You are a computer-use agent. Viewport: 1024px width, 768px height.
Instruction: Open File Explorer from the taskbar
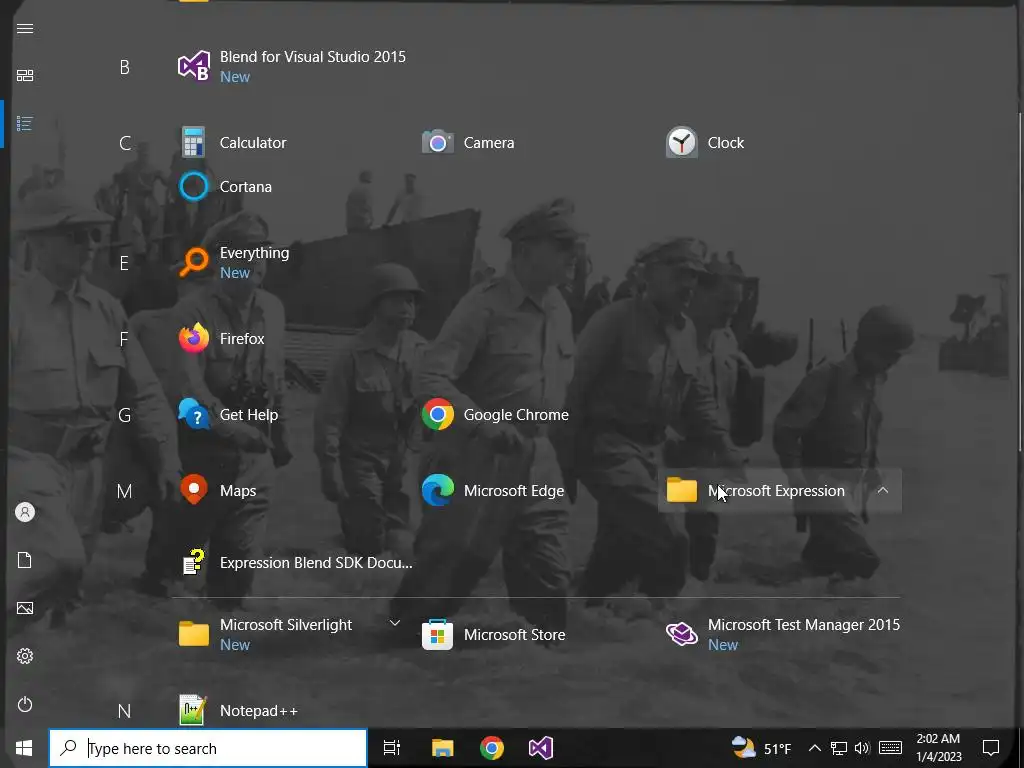pyautogui.click(x=442, y=748)
